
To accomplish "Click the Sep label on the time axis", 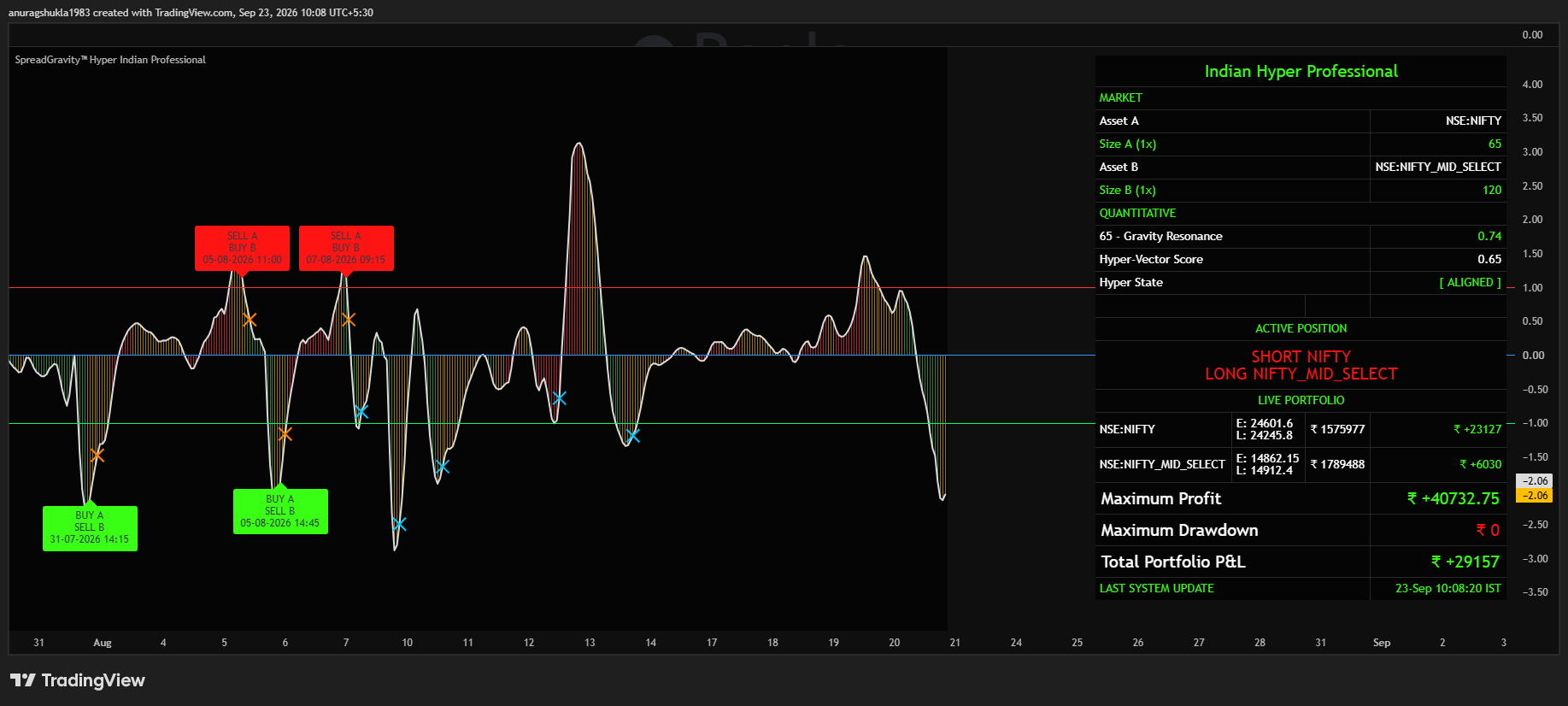I will click(1382, 643).
